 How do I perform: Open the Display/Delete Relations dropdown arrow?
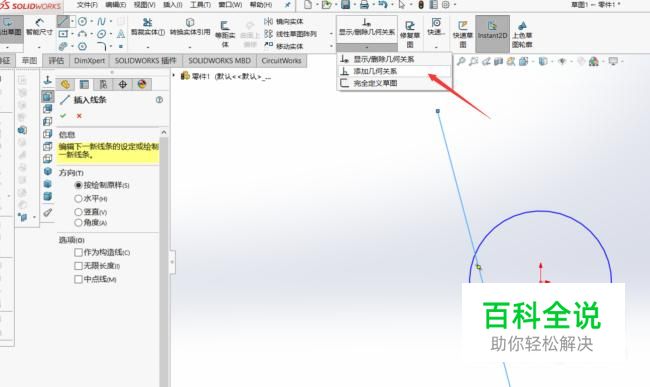tap(367, 47)
